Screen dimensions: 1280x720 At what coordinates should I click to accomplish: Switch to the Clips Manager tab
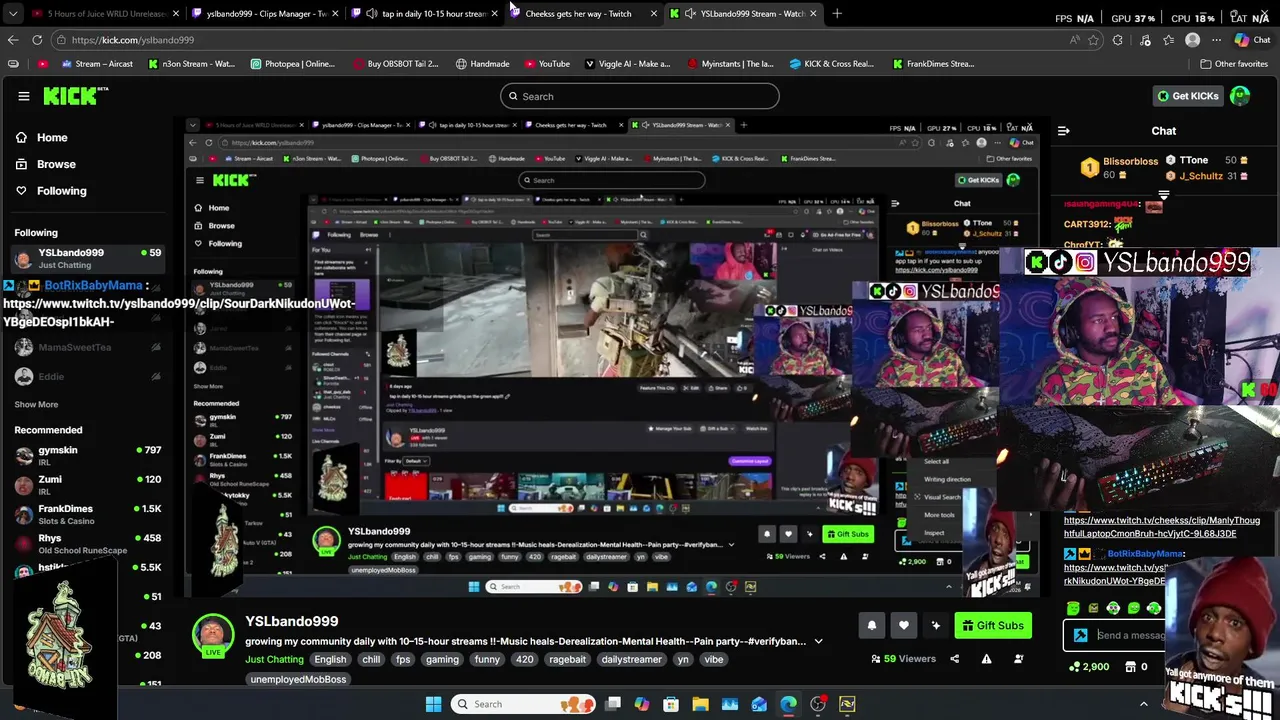[266, 14]
